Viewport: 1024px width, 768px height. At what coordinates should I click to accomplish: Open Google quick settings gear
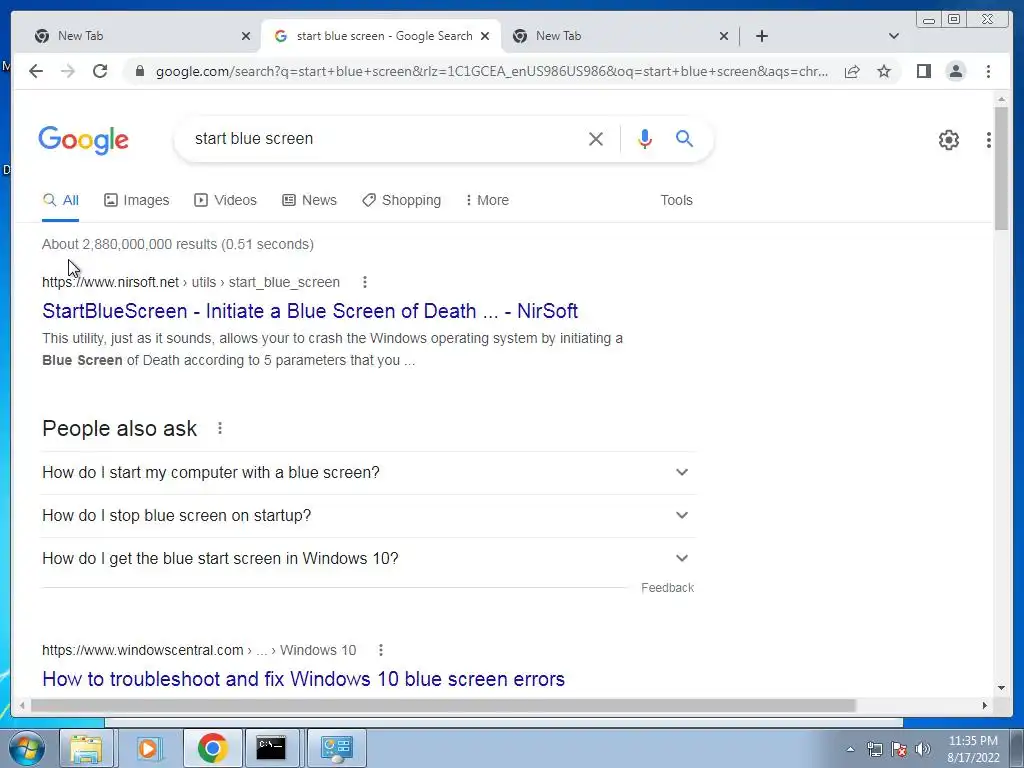[x=948, y=140]
